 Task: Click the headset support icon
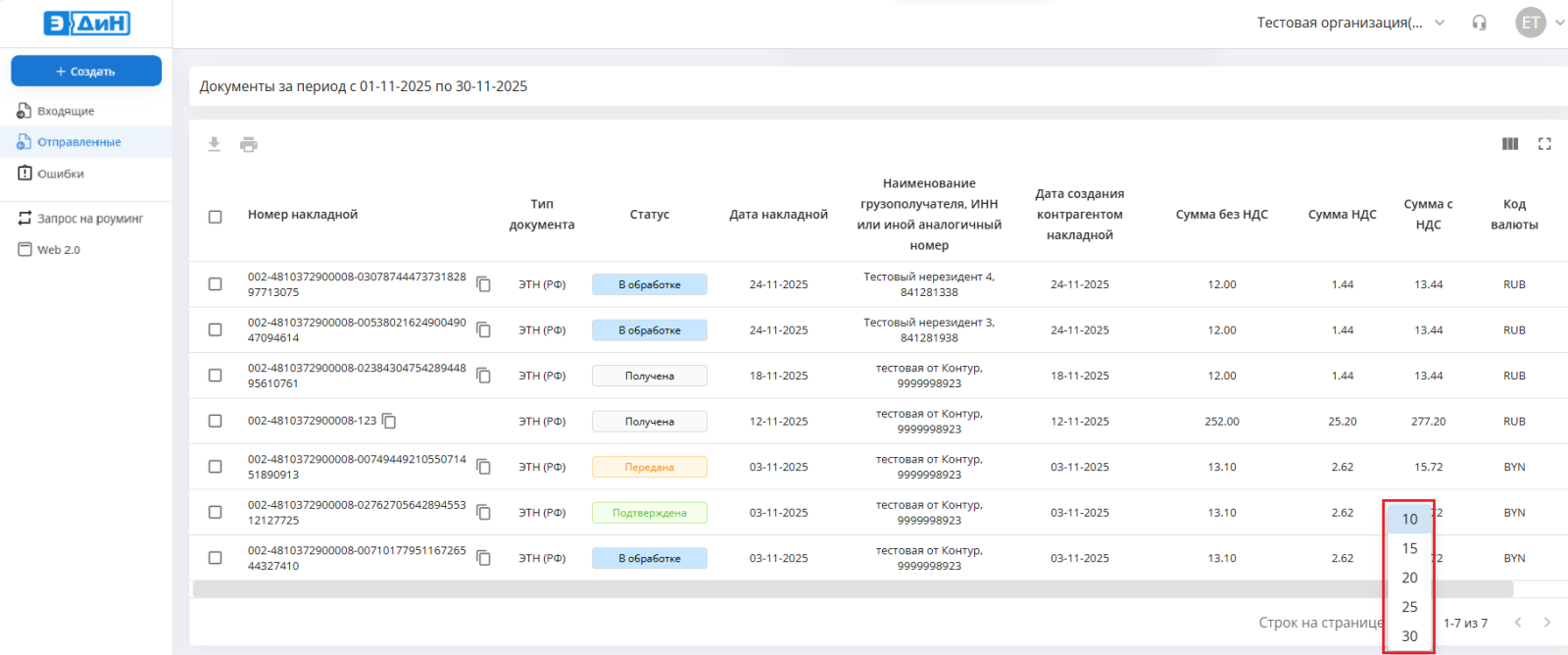pyautogui.click(x=1479, y=23)
